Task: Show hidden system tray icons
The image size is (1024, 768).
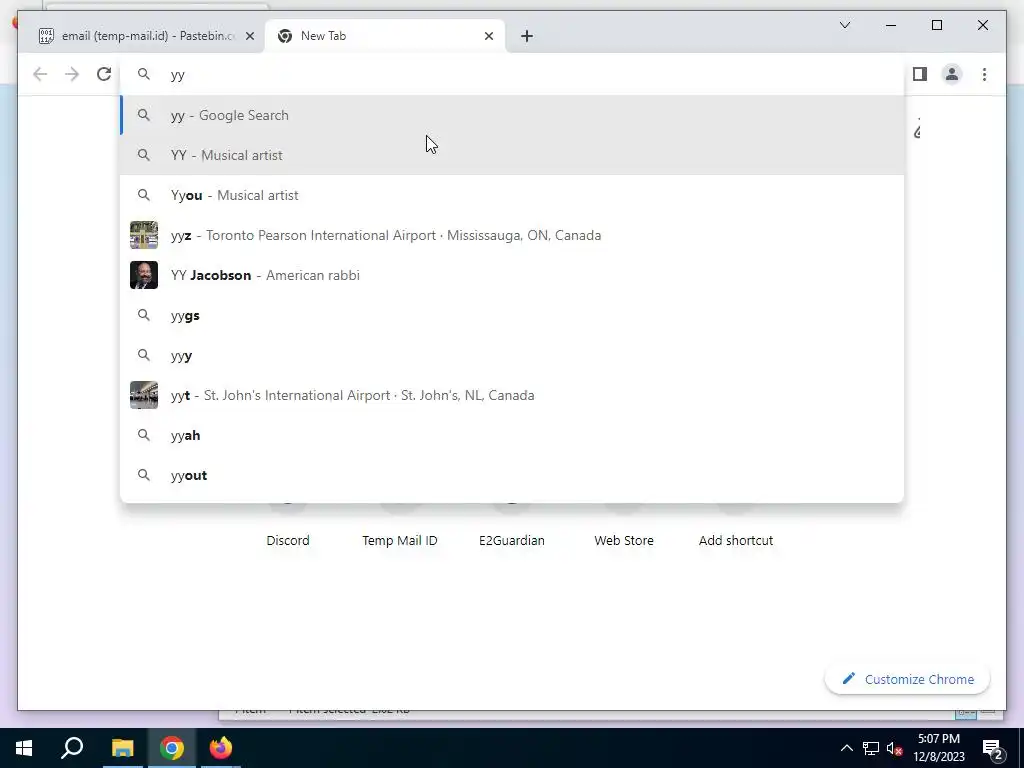Action: pos(846,748)
